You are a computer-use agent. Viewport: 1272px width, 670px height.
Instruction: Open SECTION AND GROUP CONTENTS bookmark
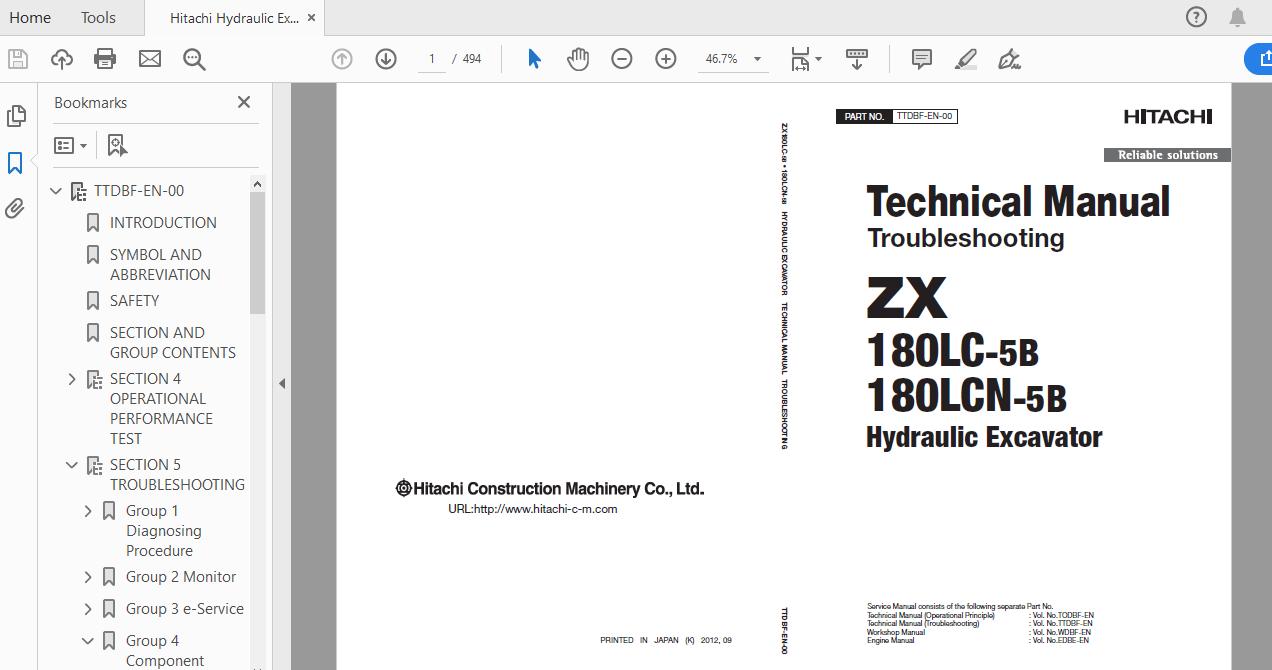point(173,343)
